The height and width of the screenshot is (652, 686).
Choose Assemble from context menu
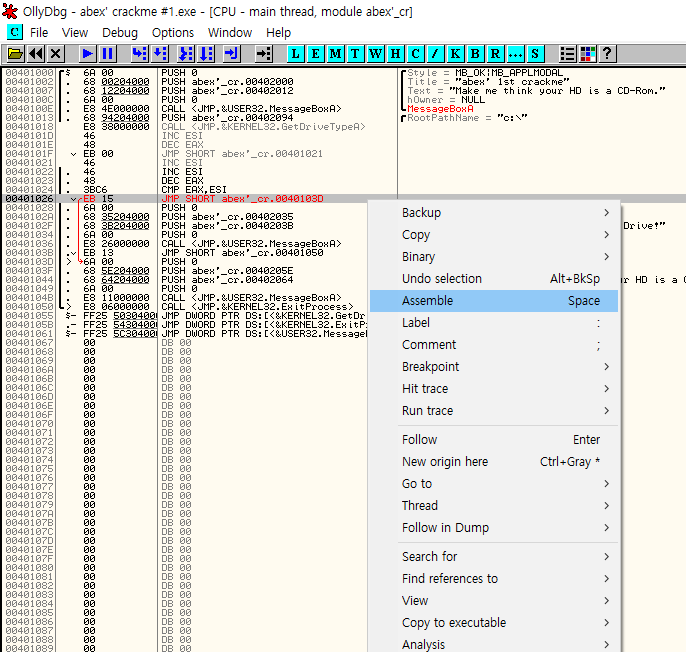494,301
